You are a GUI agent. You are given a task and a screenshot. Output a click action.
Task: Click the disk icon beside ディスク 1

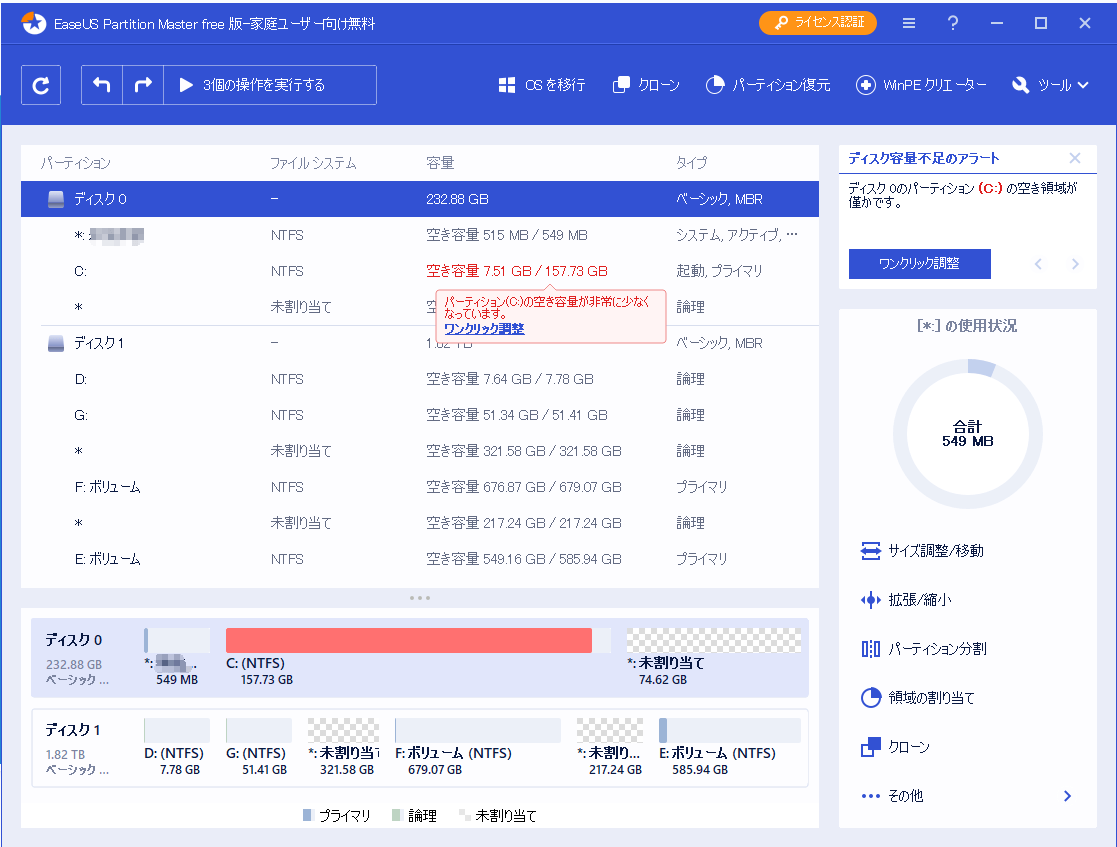coord(56,343)
